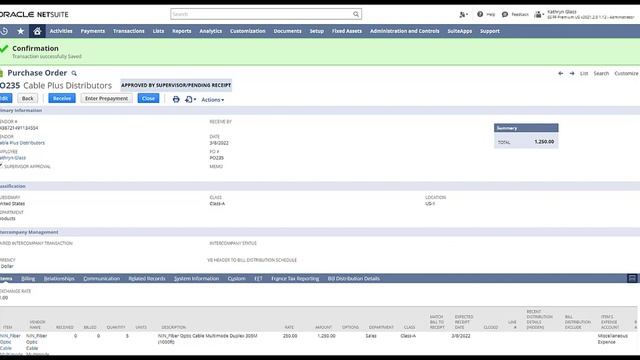The width and height of the screenshot is (640, 360).
Task: Open the Documents menu
Action: coord(287,31)
